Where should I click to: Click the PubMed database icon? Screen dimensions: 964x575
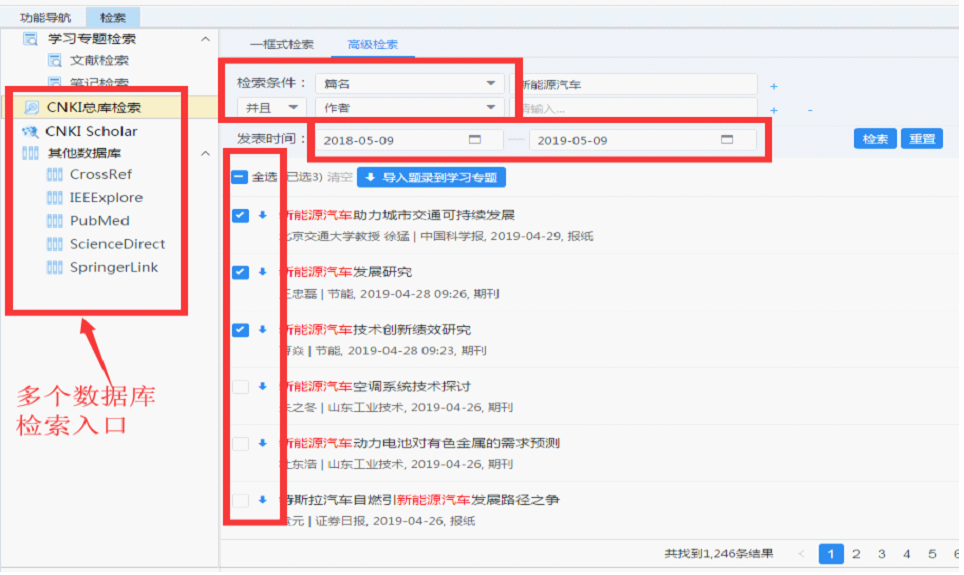click(55, 221)
